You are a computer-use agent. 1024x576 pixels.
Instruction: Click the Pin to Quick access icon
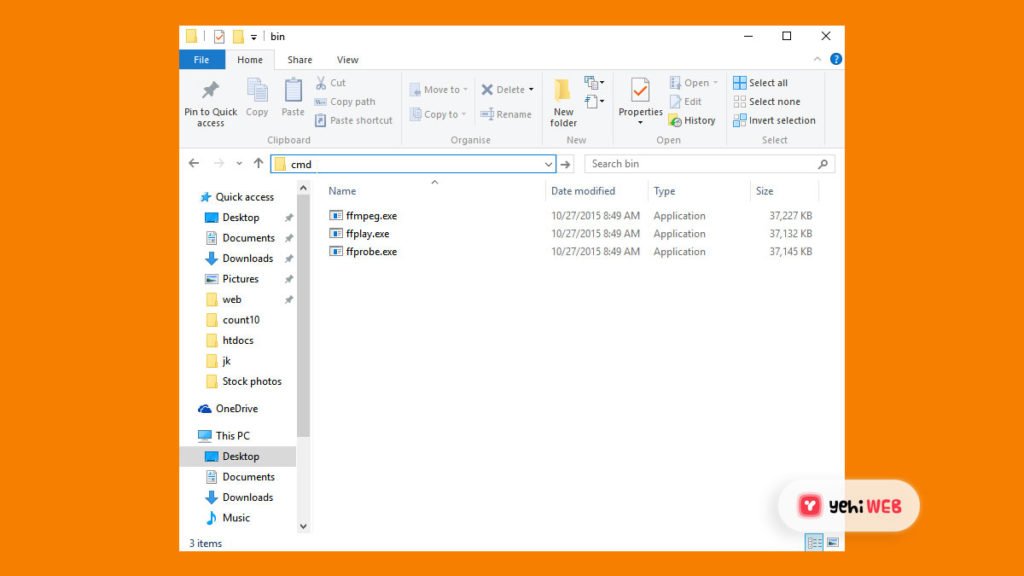tap(210, 92)
